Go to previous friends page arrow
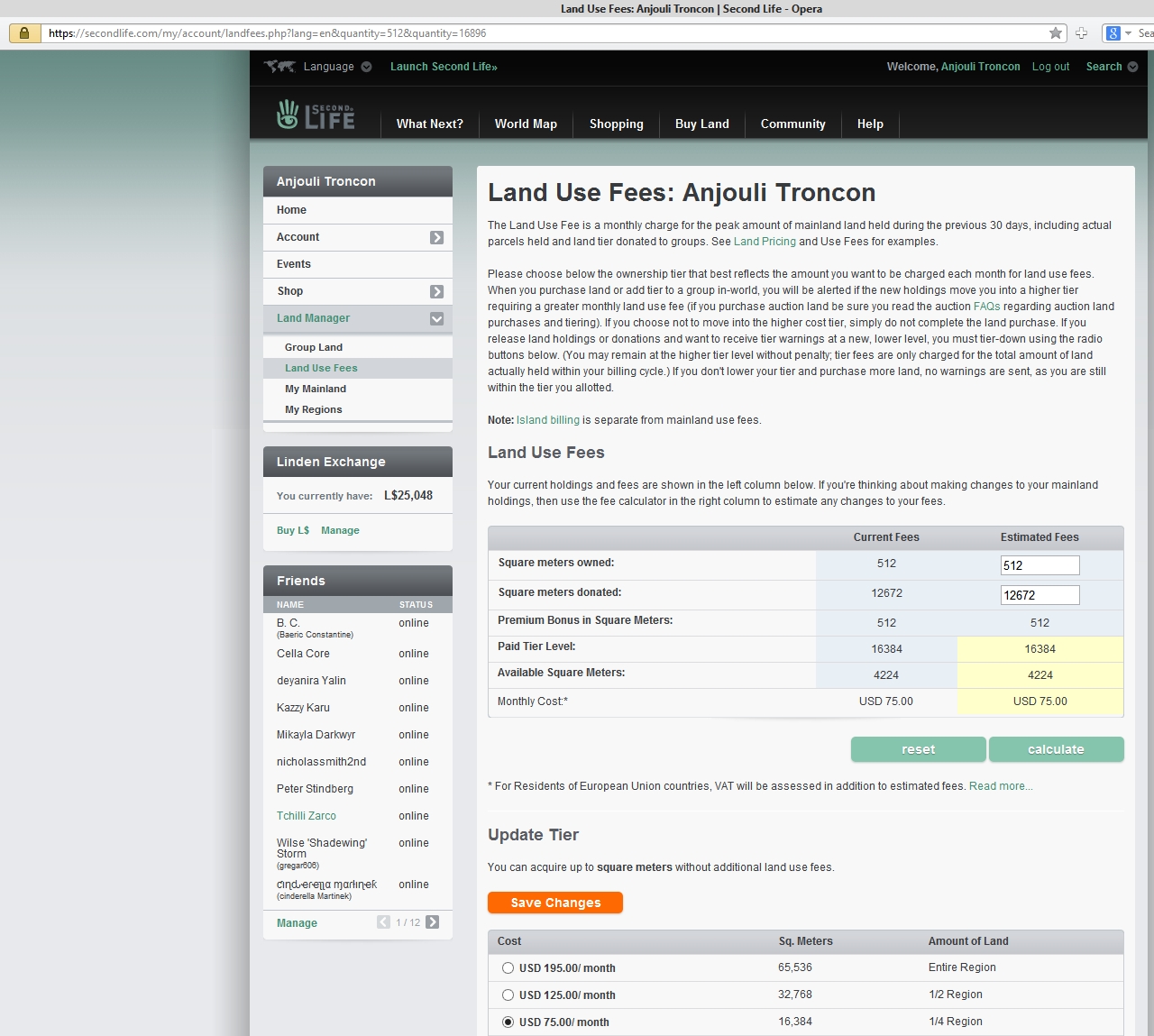Viewport: 1154px width, 1036px height. [383, 922]
